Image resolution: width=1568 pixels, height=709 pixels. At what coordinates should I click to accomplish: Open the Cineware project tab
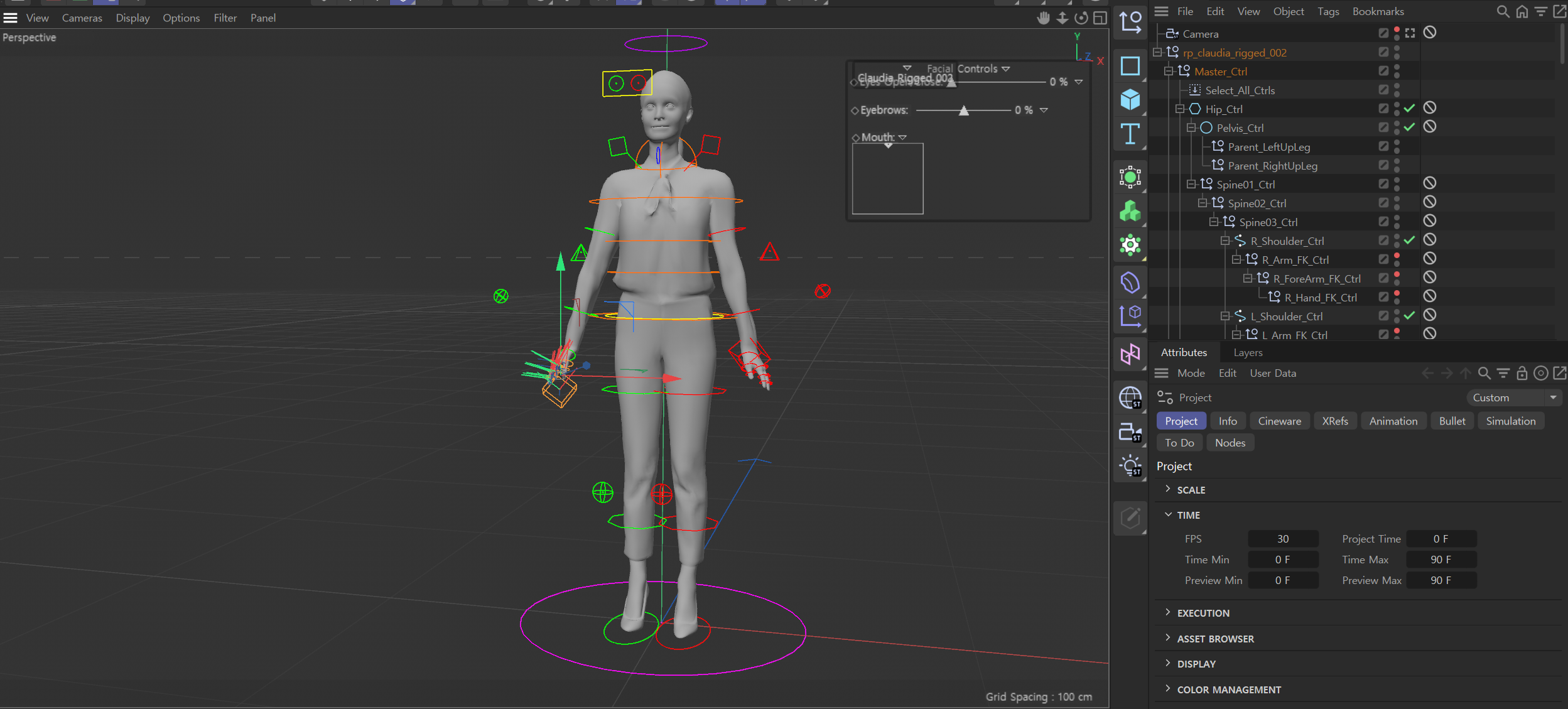1279,421
